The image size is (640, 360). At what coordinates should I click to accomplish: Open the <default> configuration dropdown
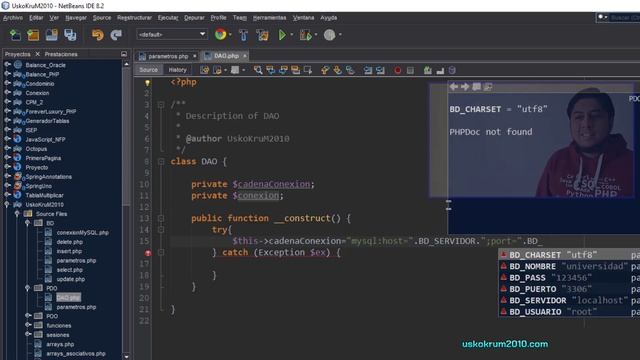pos(171,35)
